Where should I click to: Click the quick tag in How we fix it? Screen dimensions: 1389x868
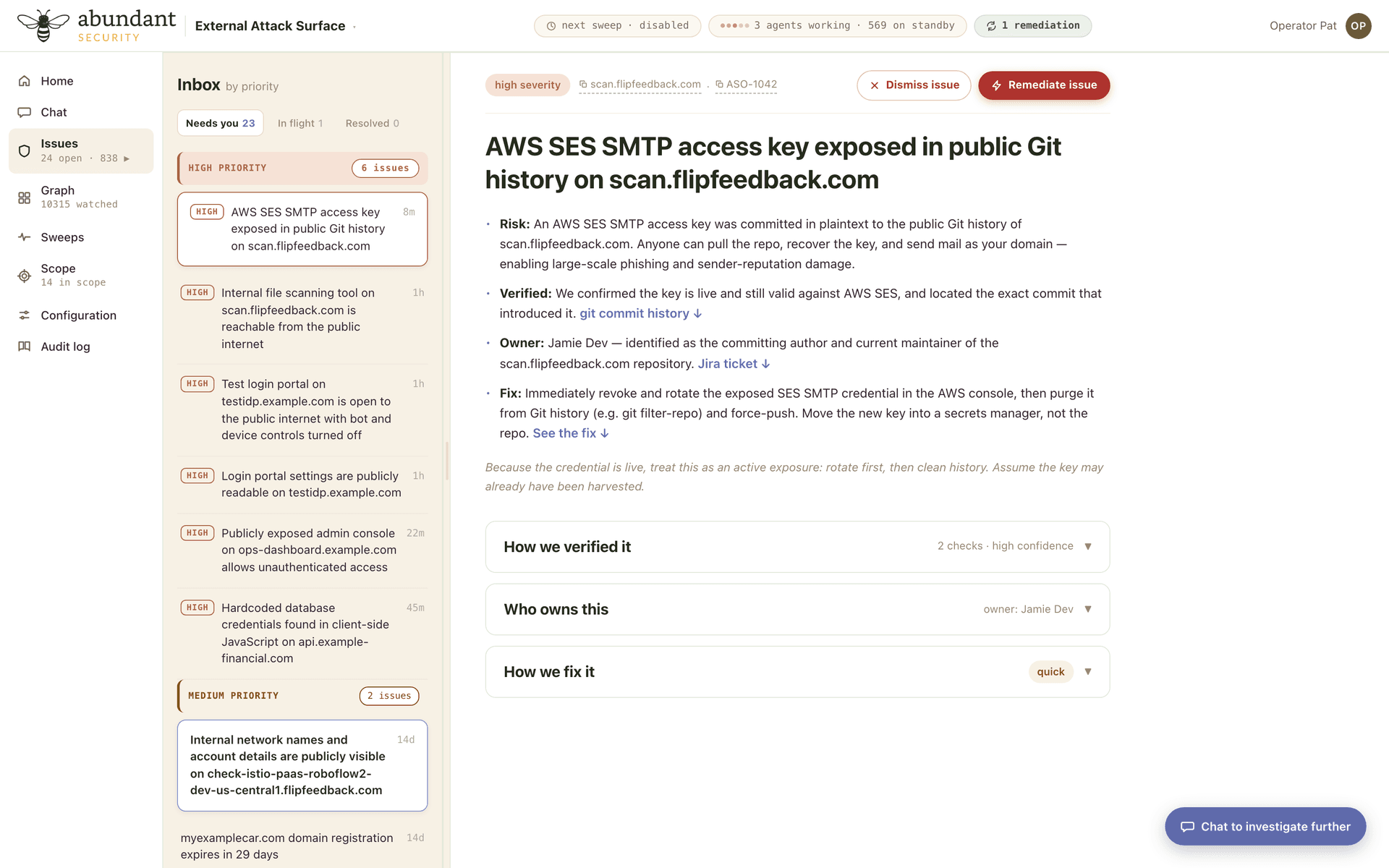click(x=1050, y=672)
